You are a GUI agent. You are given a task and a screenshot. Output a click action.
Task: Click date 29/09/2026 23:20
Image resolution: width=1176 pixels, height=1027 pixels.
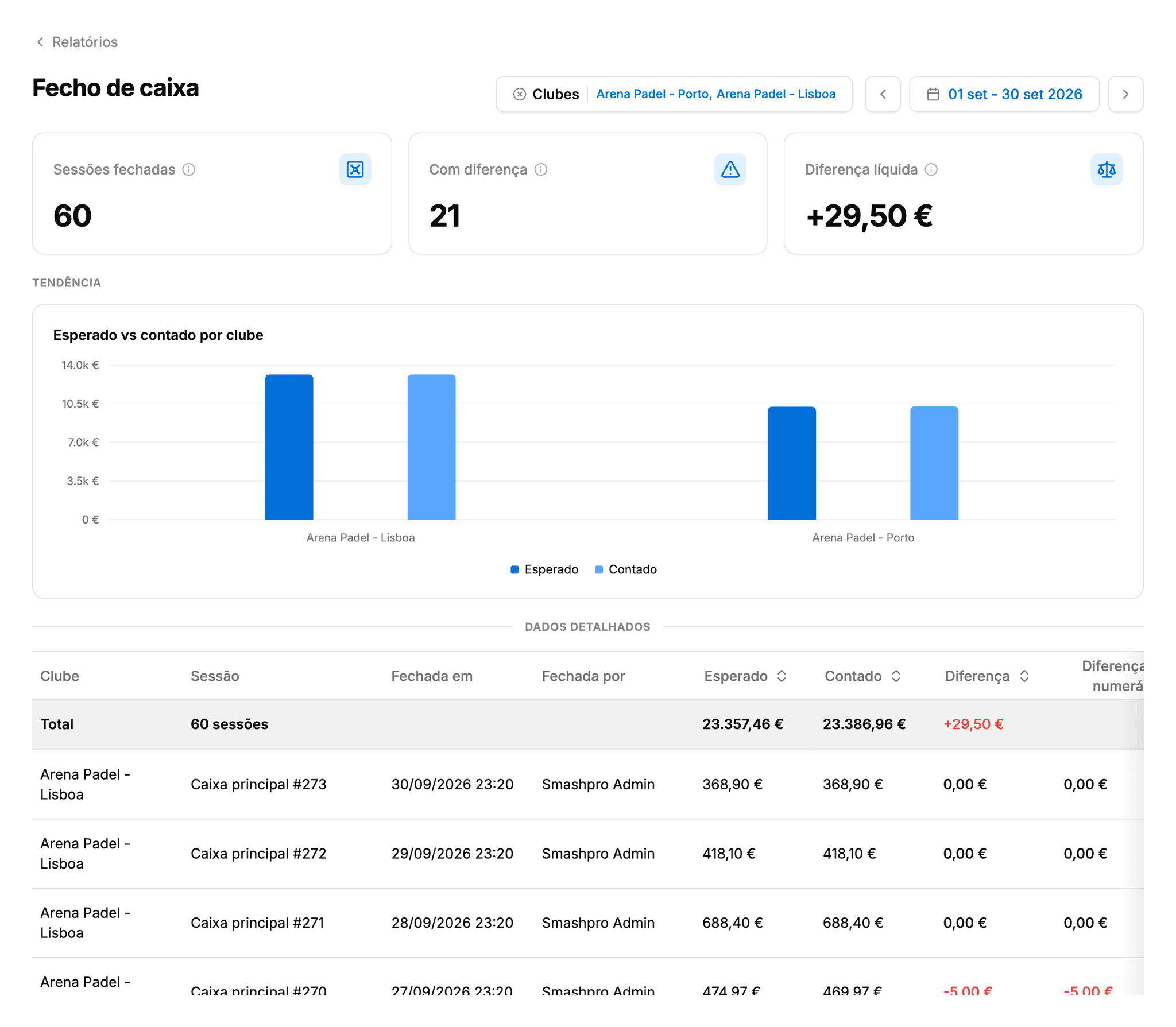(x=452, y=854)
